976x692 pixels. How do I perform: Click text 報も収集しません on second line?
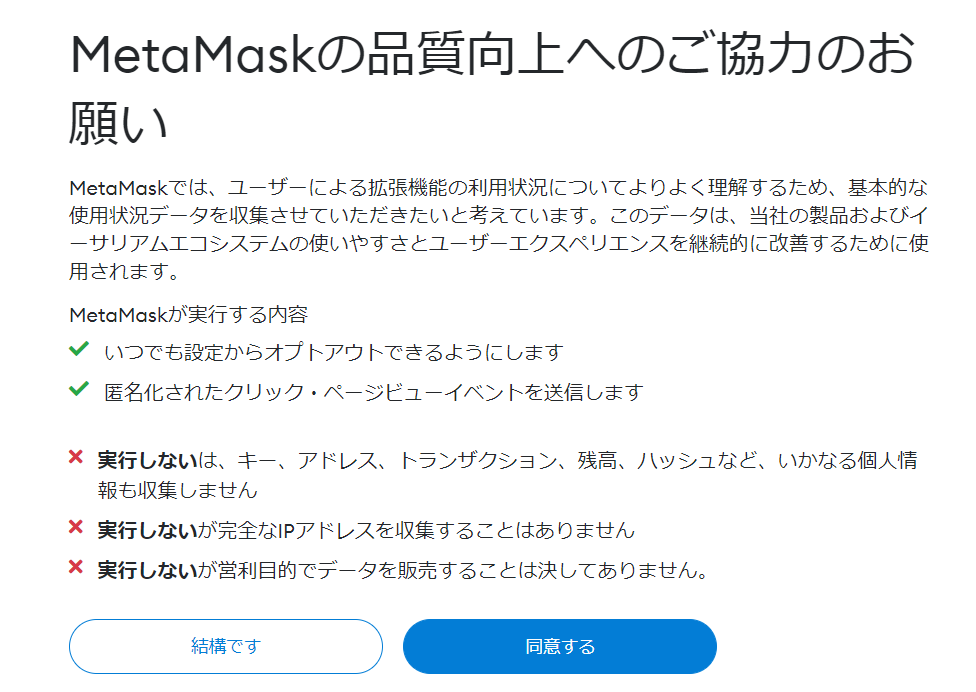[x=177, y=490]
